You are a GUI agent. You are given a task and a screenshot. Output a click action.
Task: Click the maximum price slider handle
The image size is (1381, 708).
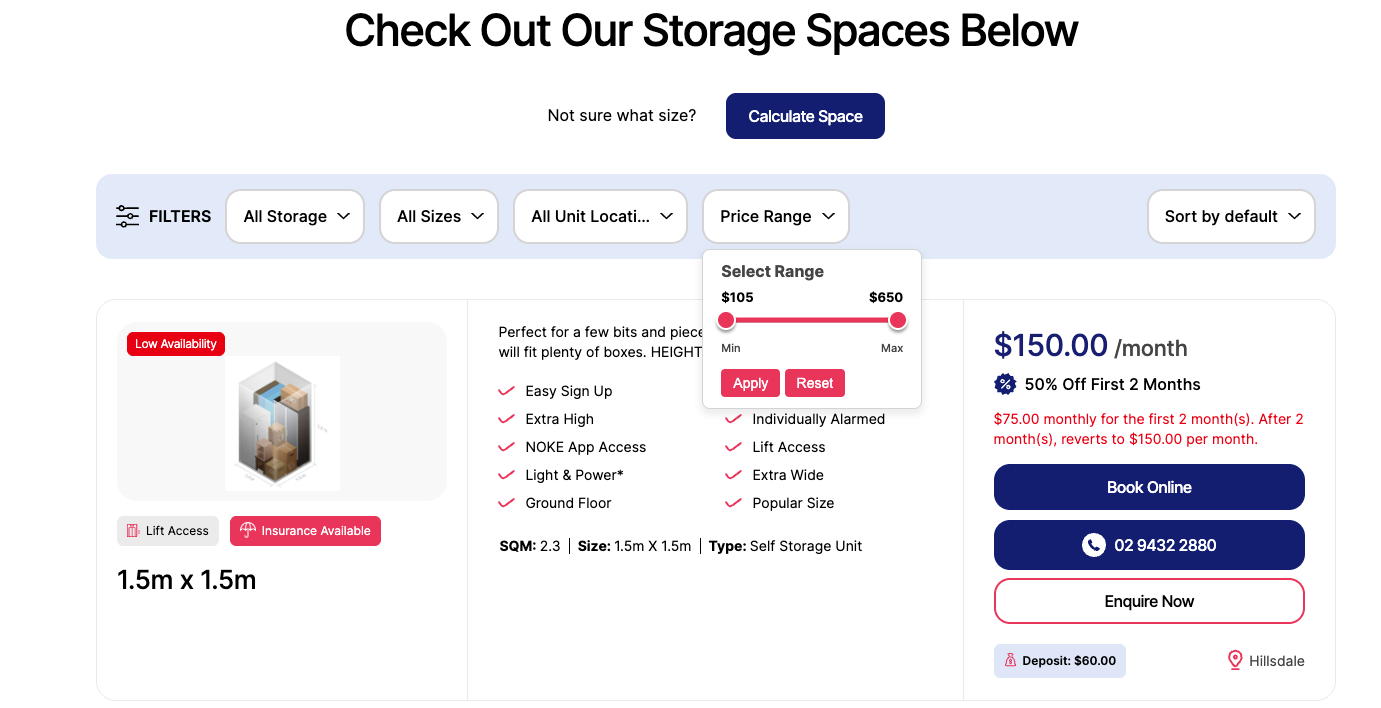(898, 320)
